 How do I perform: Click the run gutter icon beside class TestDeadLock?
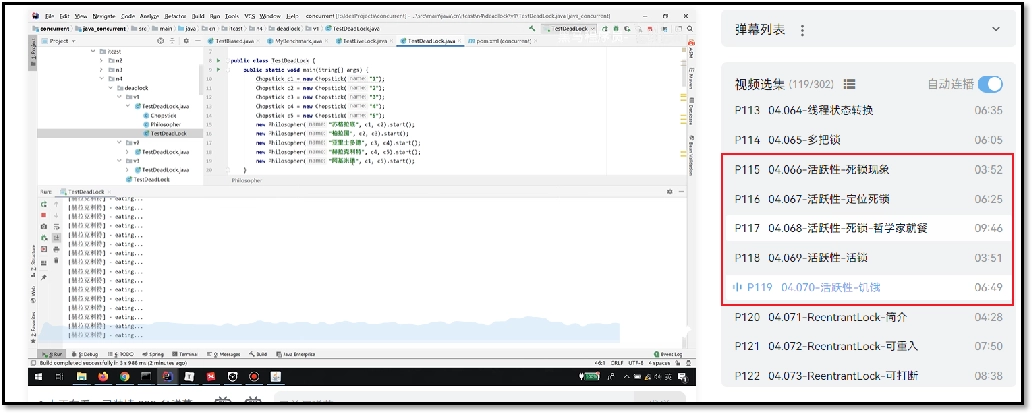tap(217, 60)
